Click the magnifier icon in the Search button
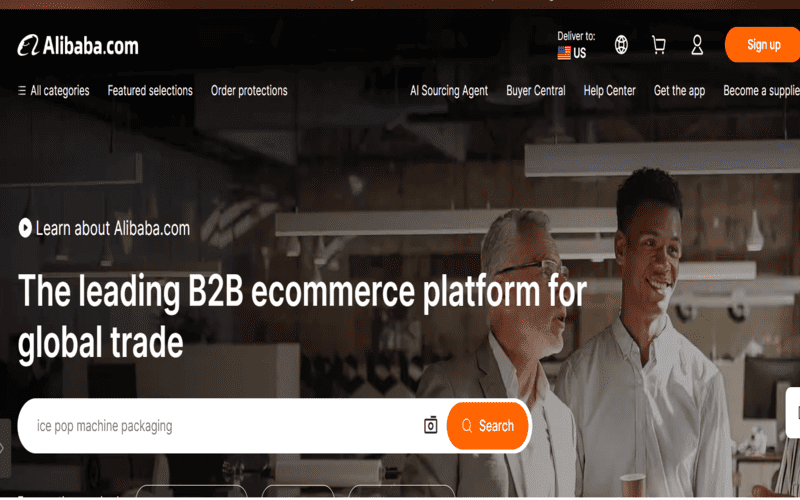 467,426
